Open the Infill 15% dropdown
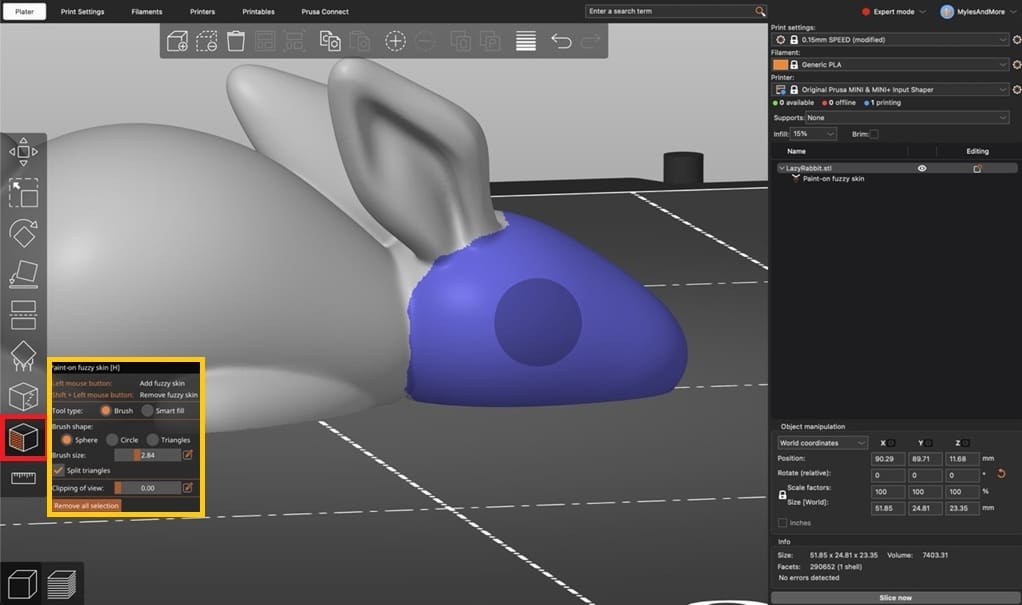The width and height of the screenshot is (1022, 605). click(813, 134)
